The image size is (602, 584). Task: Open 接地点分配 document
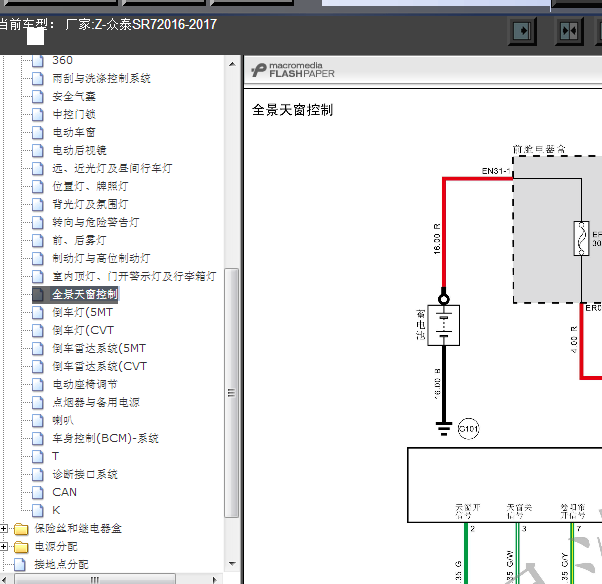click(61, 564)
